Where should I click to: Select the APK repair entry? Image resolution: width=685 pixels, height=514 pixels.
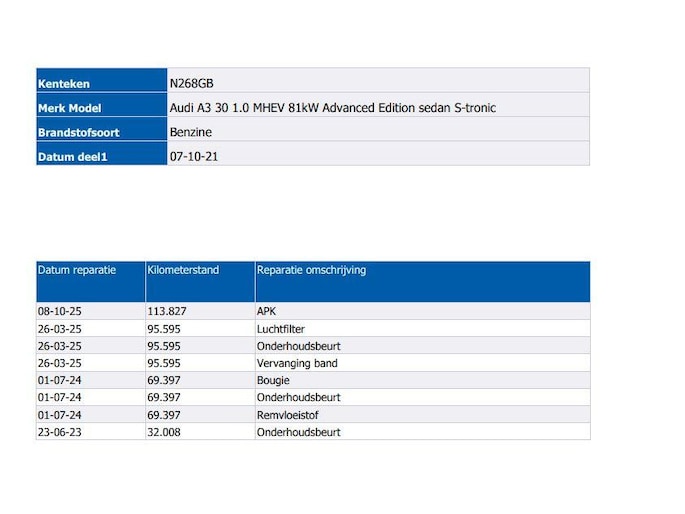pos(266,311)
